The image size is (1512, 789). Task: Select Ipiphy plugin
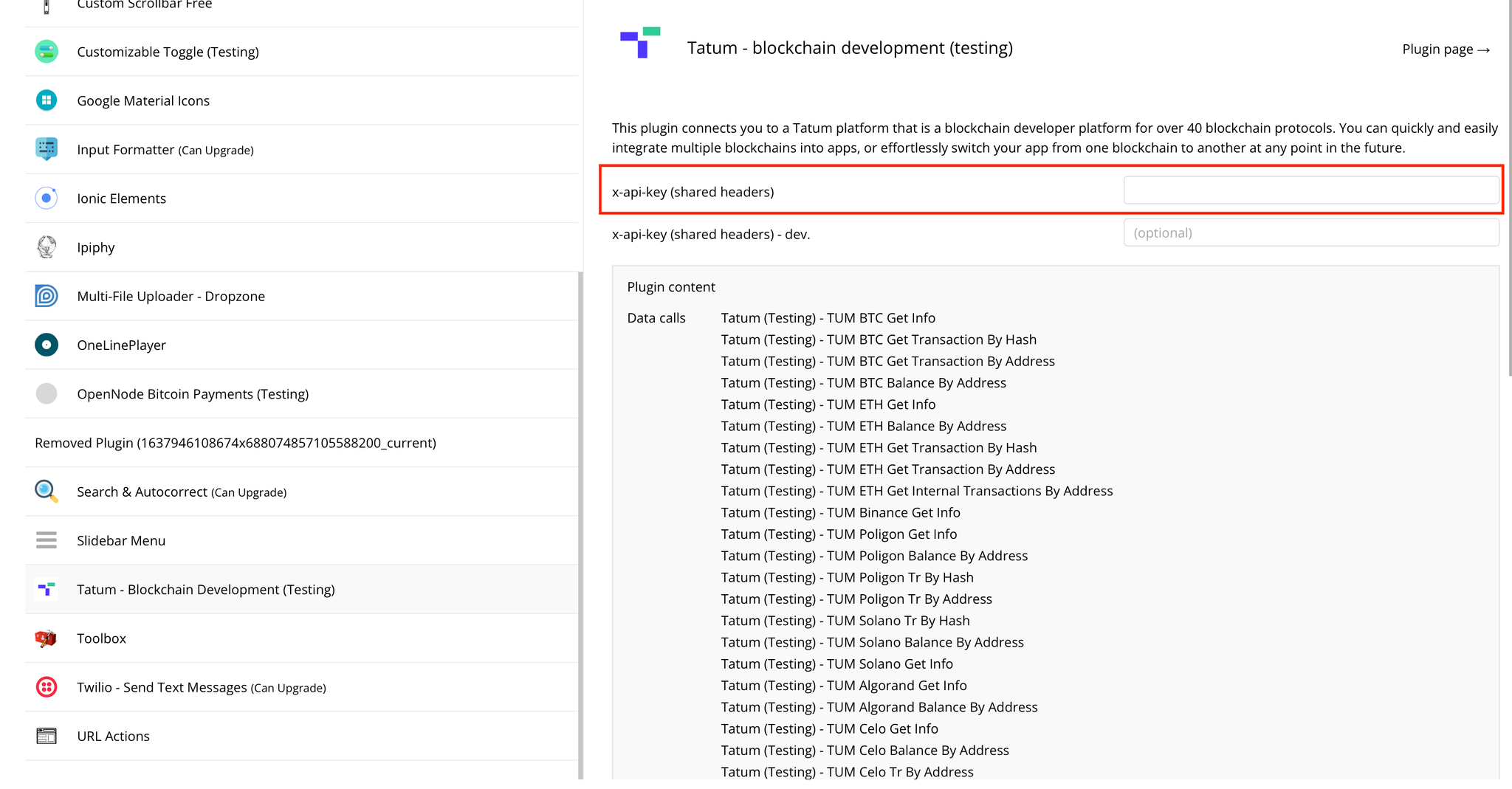[302, 247]
